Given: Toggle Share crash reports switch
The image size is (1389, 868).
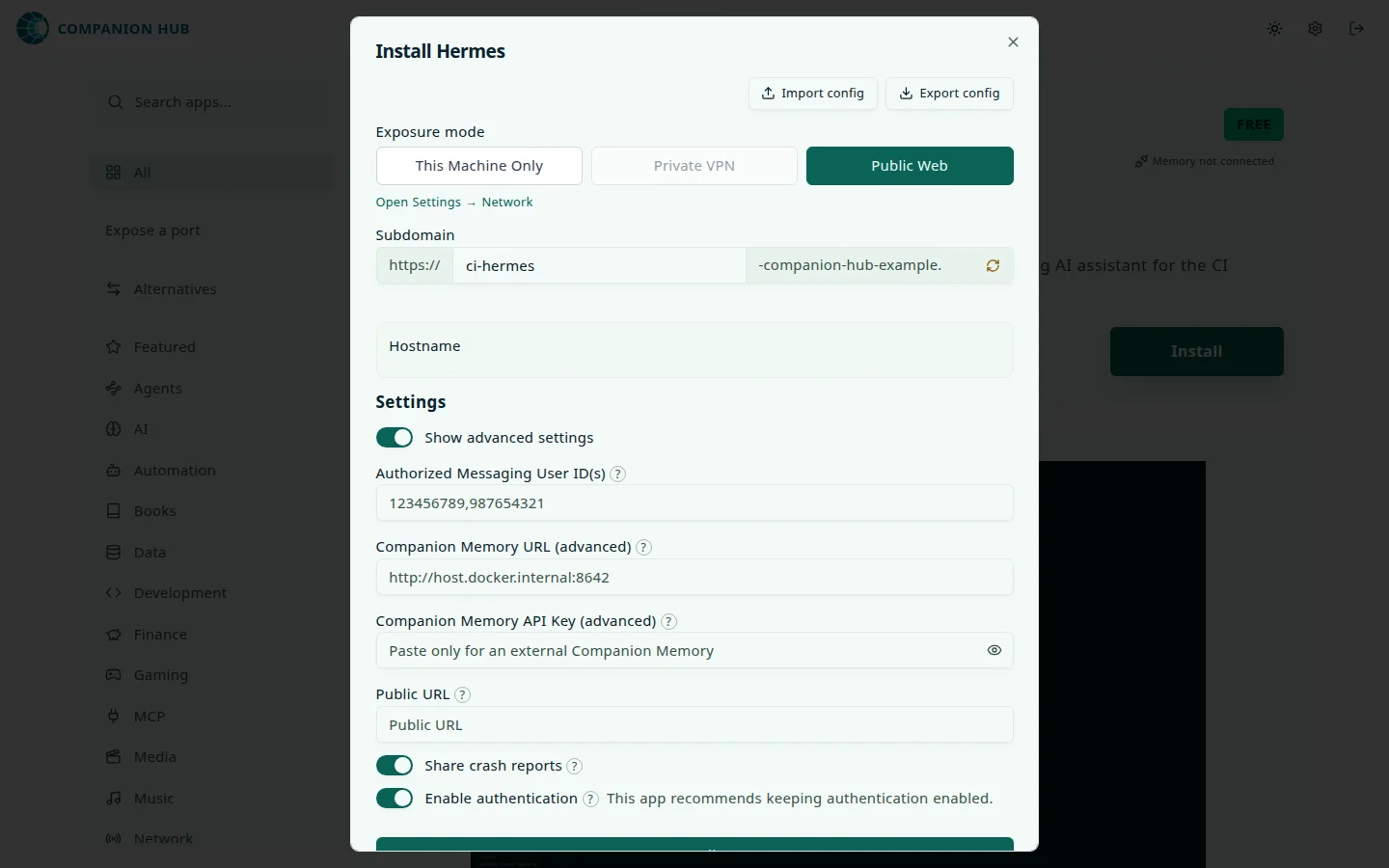Looking at the screenshot, I should [395, 766].
